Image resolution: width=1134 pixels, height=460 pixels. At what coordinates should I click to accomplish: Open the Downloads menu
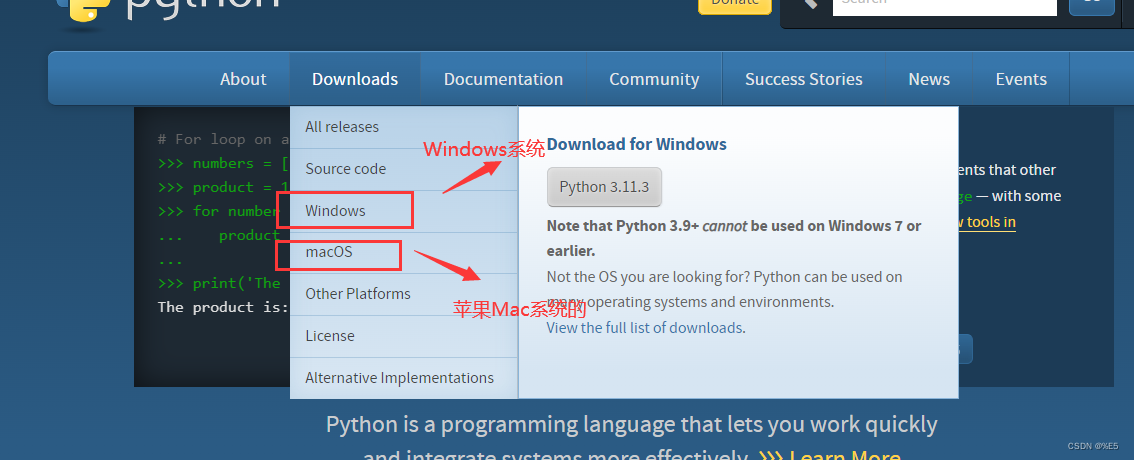tap(355, 79)
